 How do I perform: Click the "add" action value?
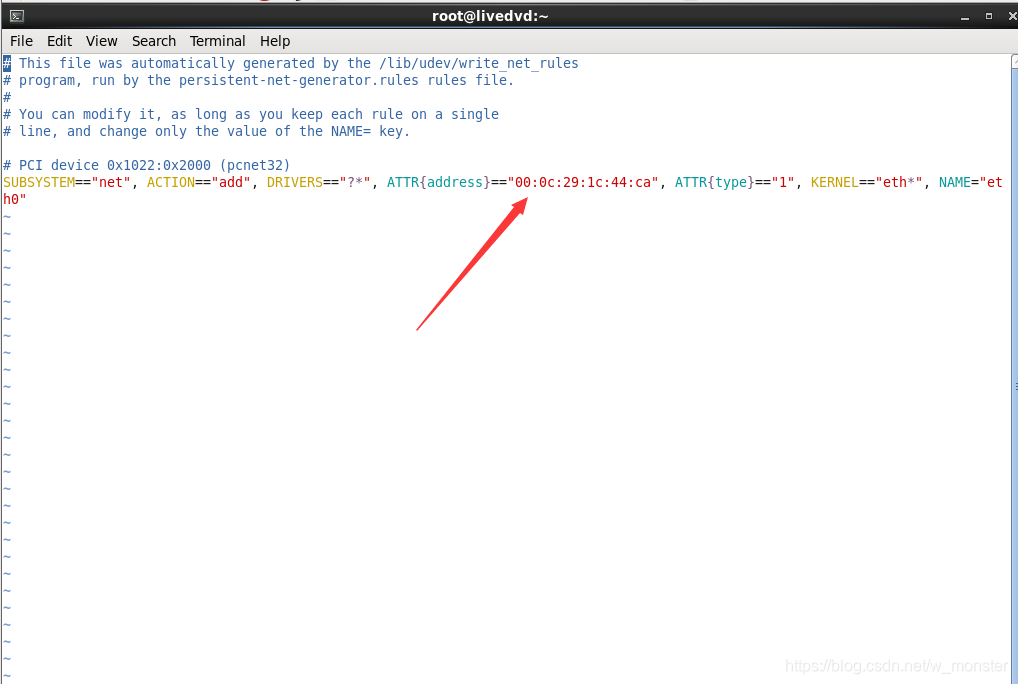click(230, 182)
